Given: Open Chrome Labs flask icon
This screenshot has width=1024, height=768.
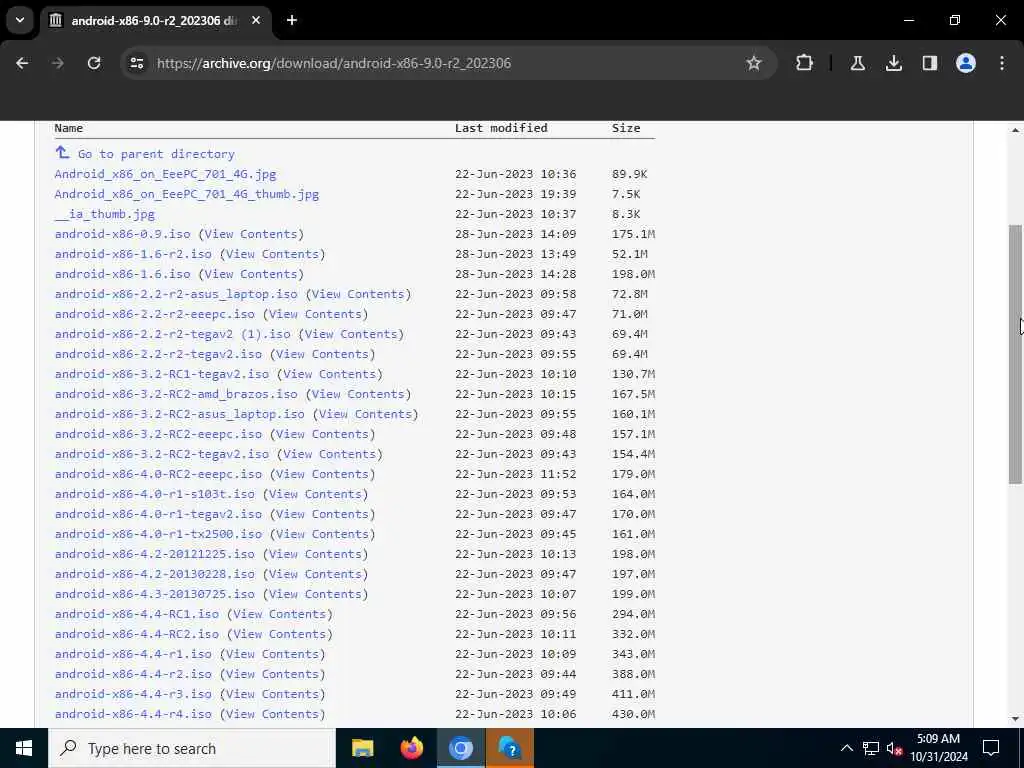Looking at the screenshot, I should point(857,63).
